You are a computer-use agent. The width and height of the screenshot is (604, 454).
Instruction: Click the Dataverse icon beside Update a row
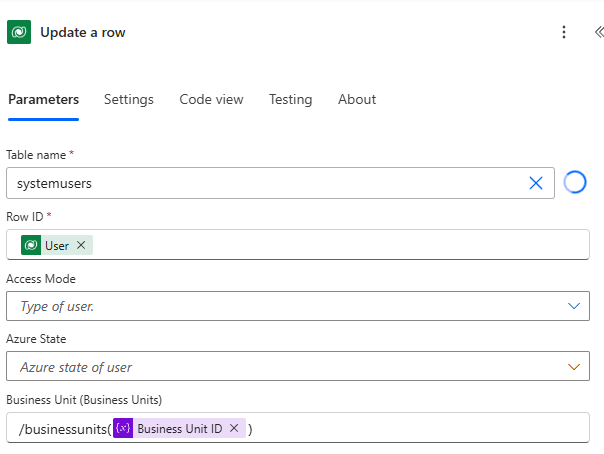(19, 32)
